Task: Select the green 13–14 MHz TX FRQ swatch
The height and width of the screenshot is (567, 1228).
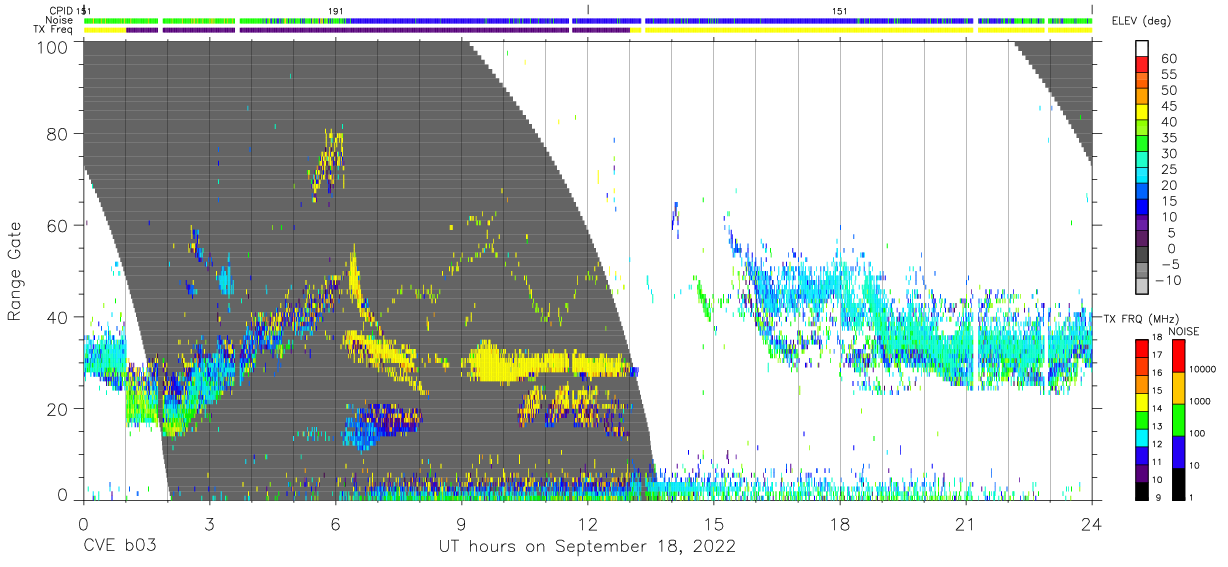Action: coord(1142,419)
